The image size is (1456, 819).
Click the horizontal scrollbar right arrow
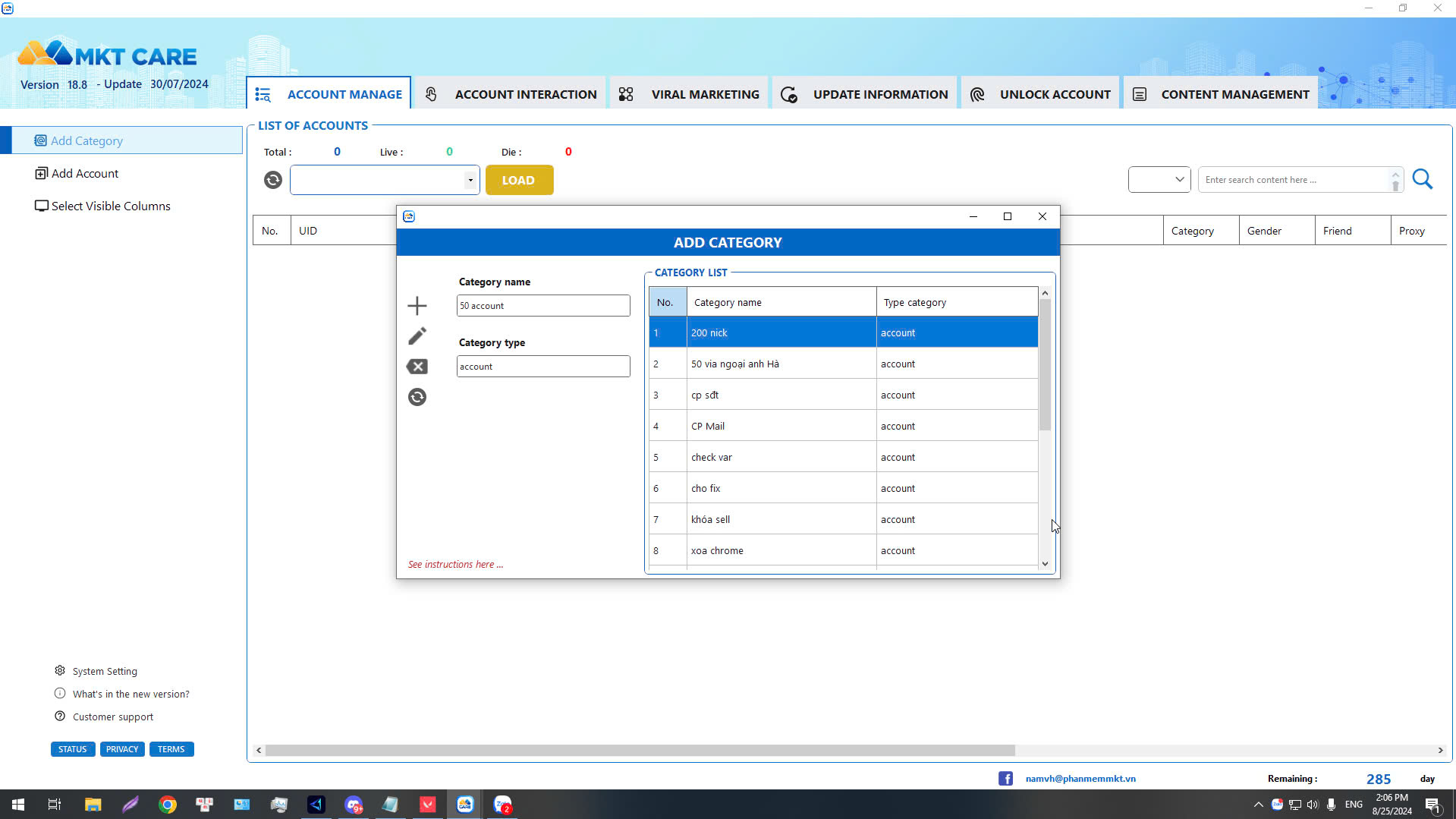point(1440,751)
